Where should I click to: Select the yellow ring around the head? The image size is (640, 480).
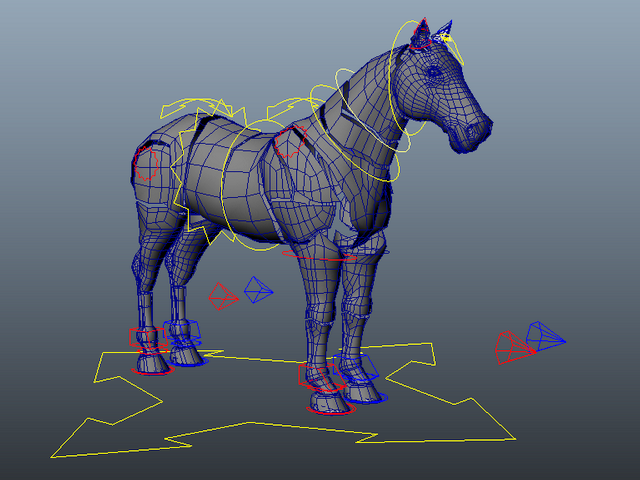click(x=406, y=78)
